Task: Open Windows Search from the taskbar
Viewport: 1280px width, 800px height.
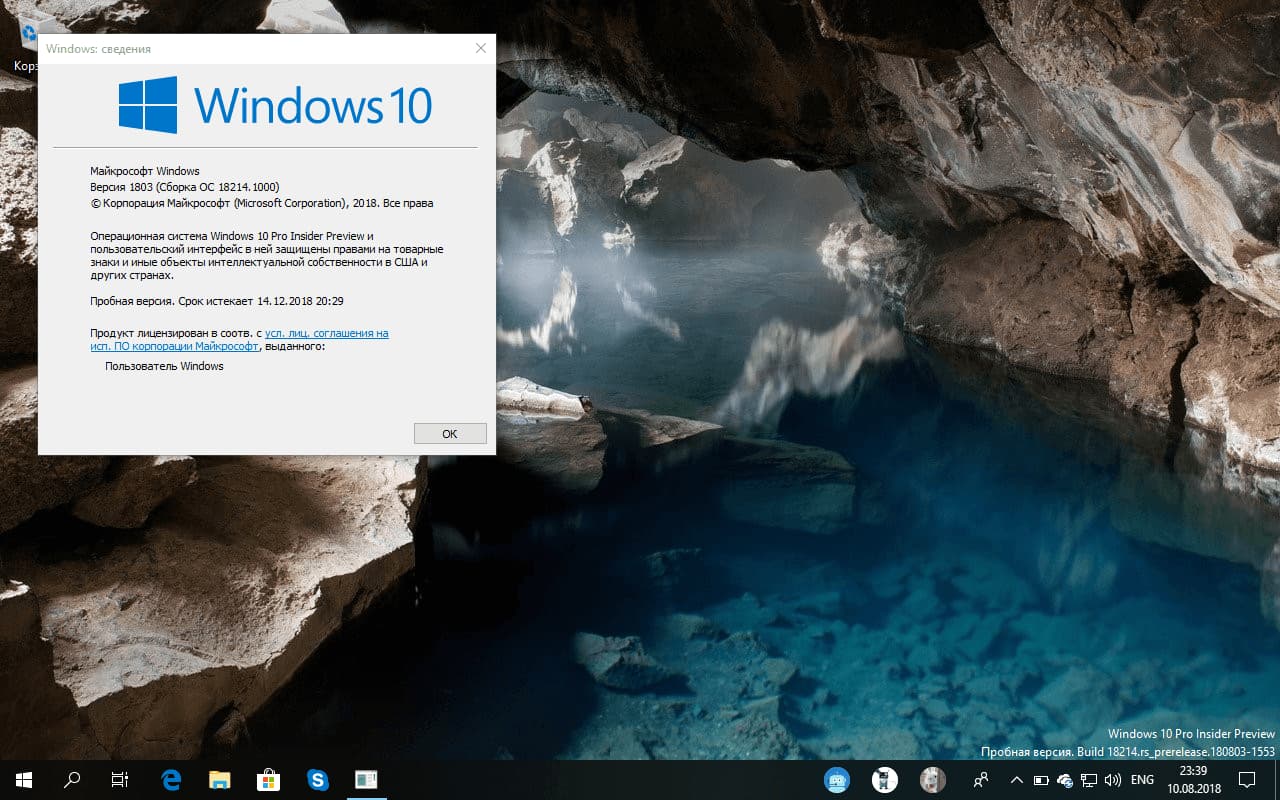Action: (x=70, y=779)
